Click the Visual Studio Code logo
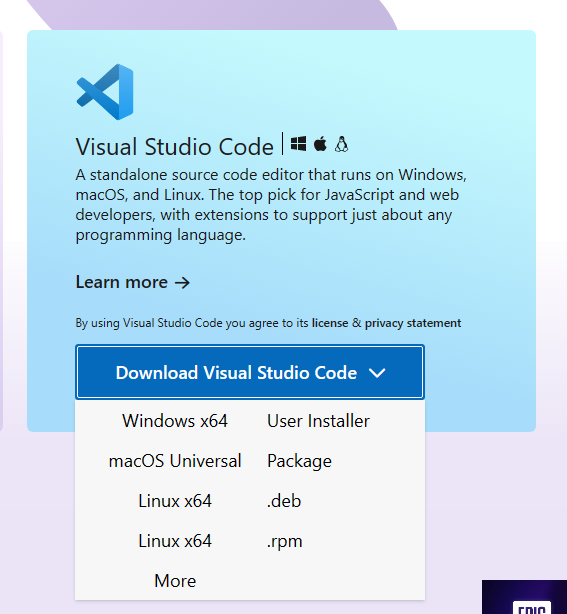 [x=105, y=92]
